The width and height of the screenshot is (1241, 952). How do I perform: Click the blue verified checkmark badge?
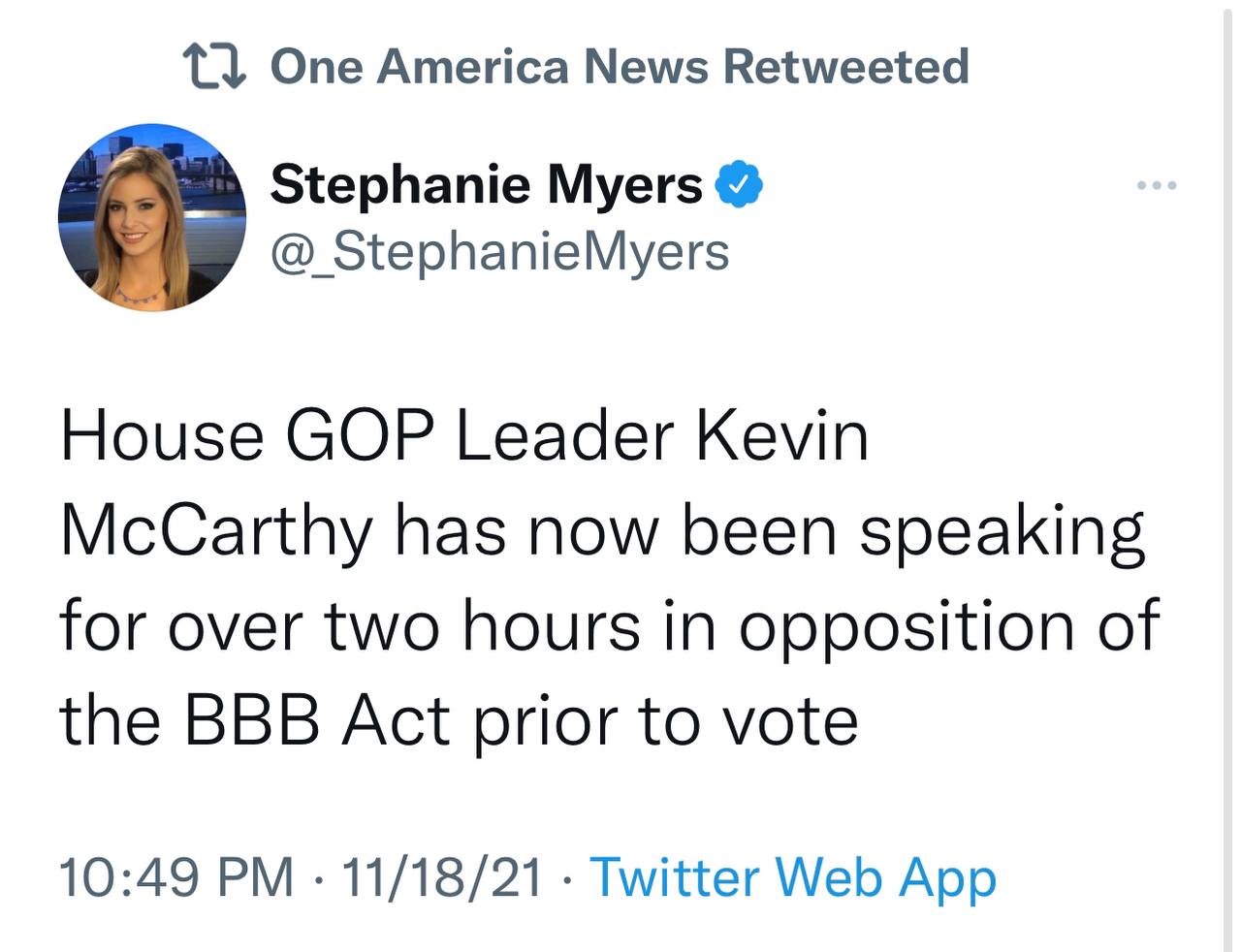(x=739, y=184)
